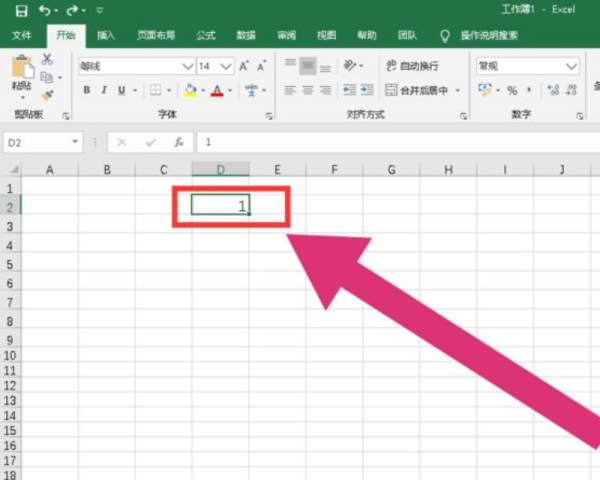Click the Paste (粘贴) button

[x=22, y=76]
